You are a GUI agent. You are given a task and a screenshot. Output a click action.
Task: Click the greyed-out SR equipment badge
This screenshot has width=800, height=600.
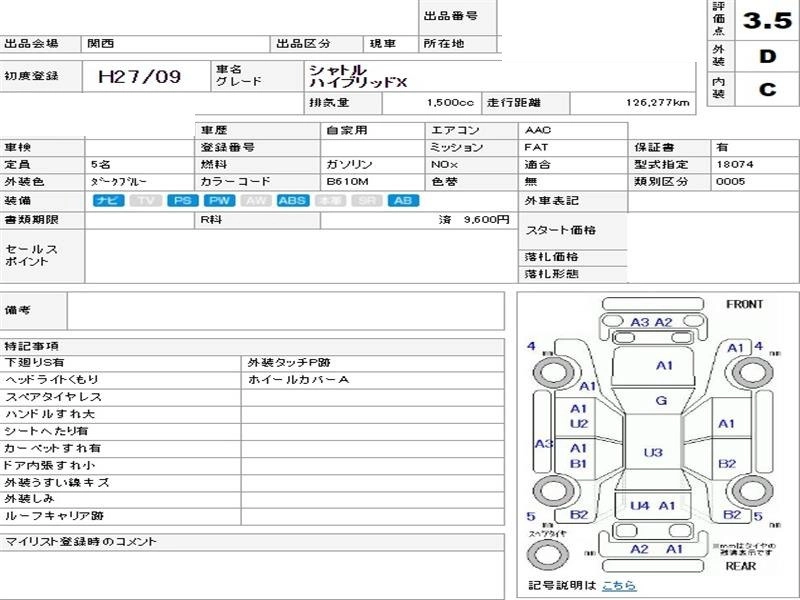coord(366,201)
